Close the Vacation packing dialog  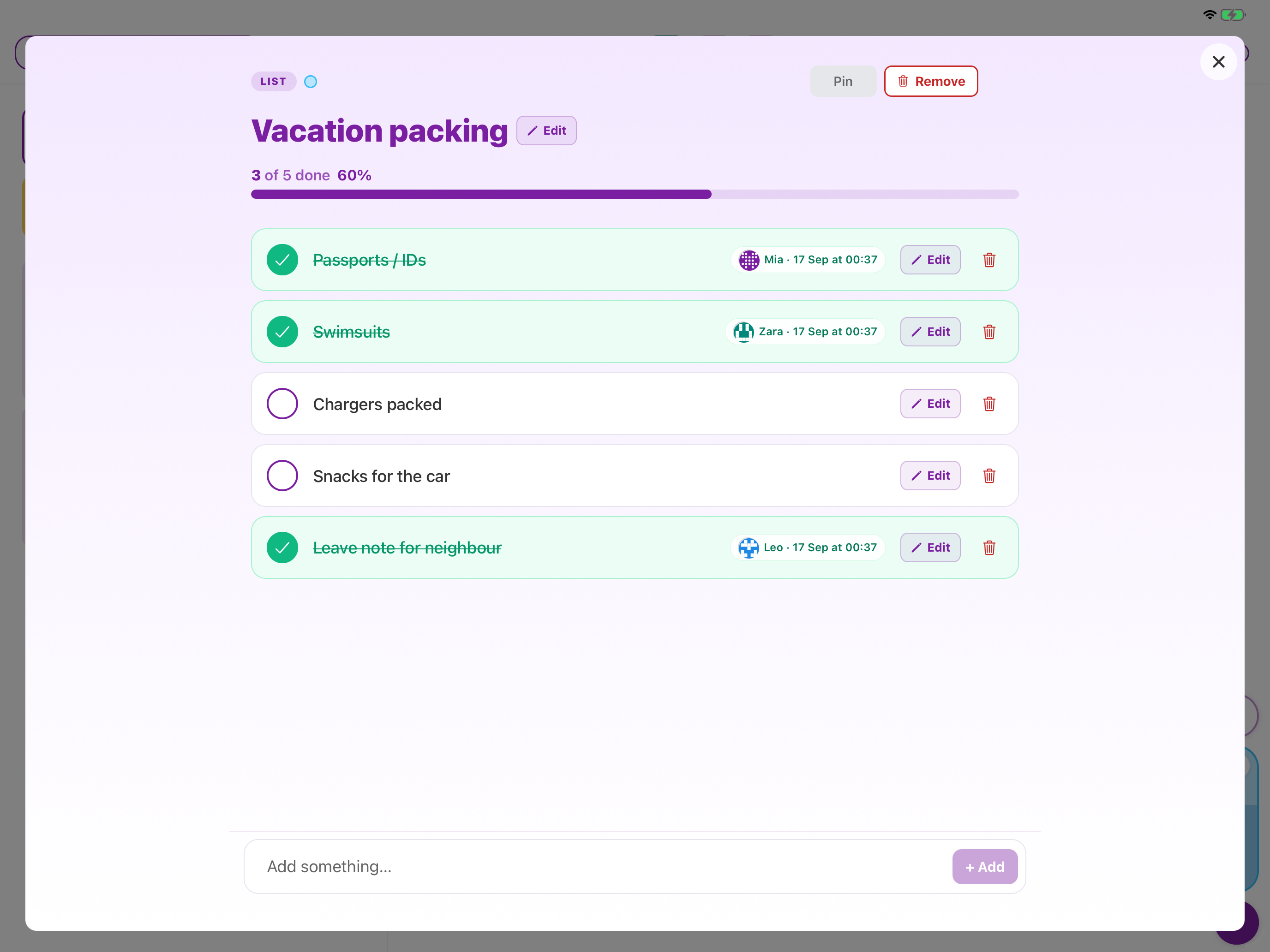1218,62
